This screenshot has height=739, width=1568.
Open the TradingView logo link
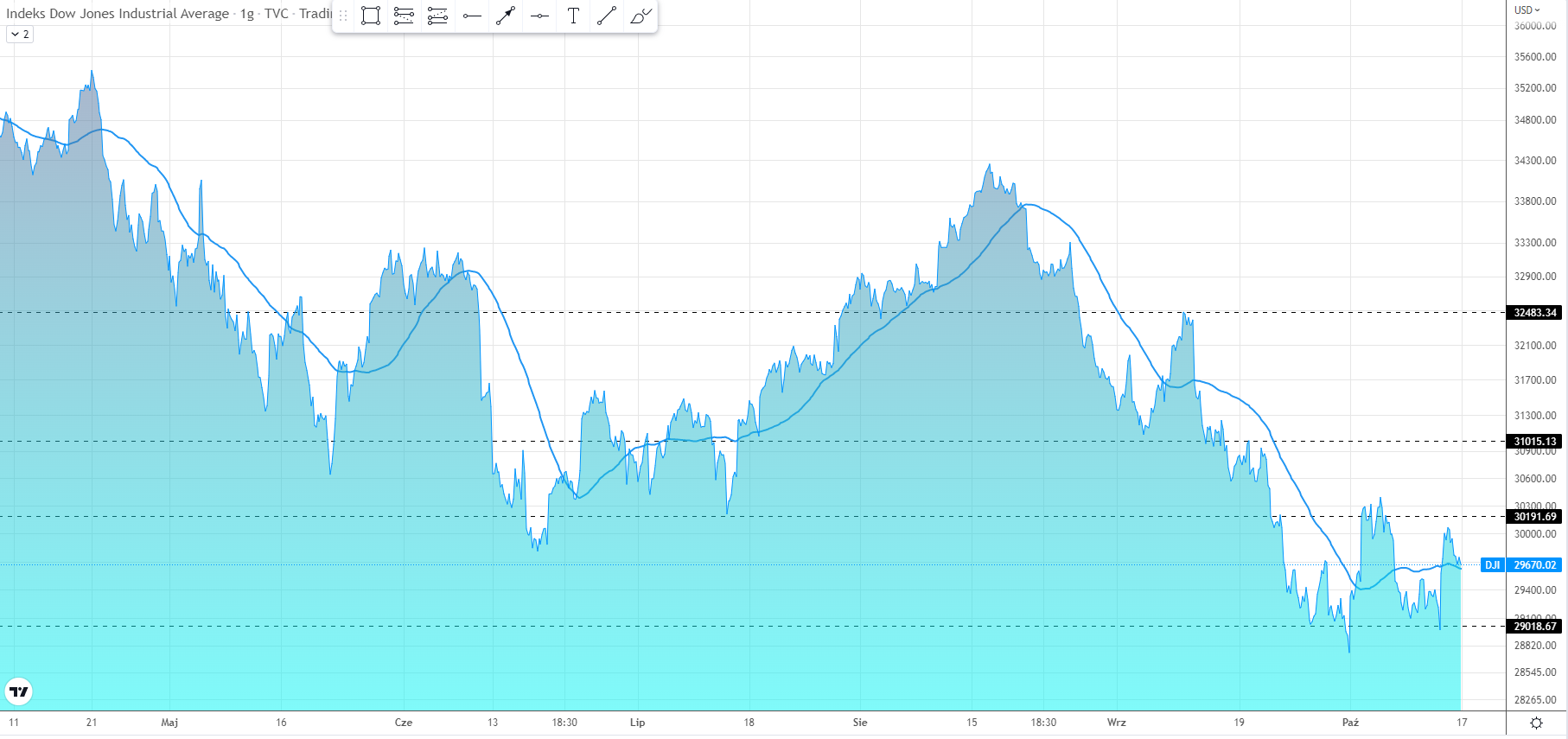coord(18,691)
